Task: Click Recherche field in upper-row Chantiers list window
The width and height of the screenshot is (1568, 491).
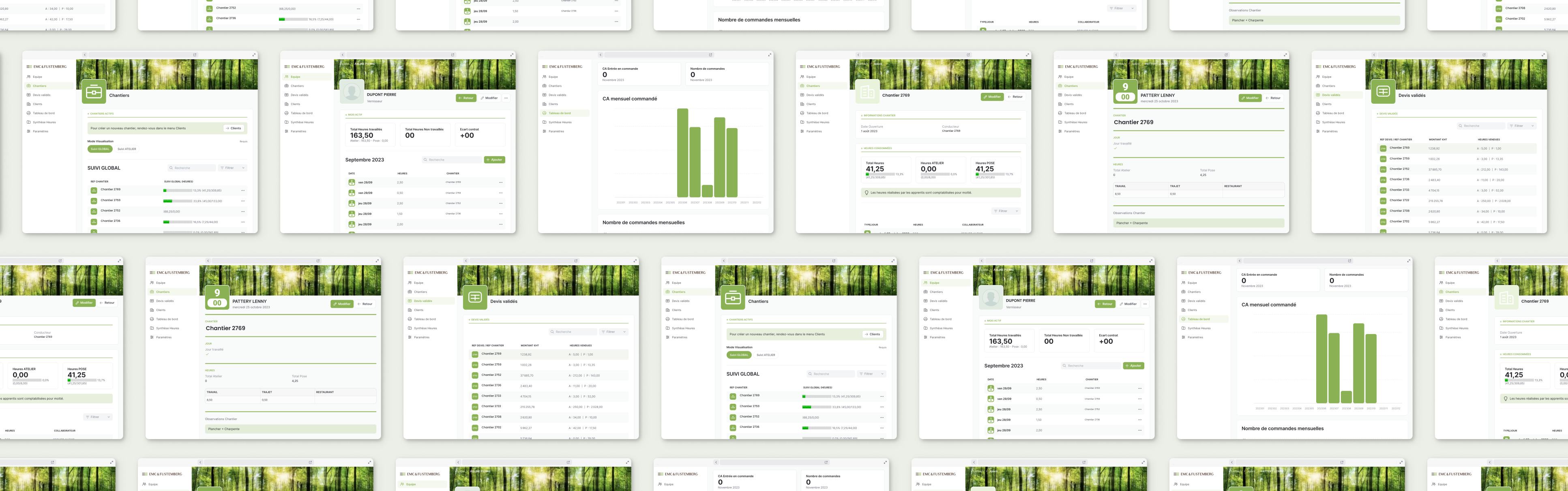Action: (x=192, y=168)
